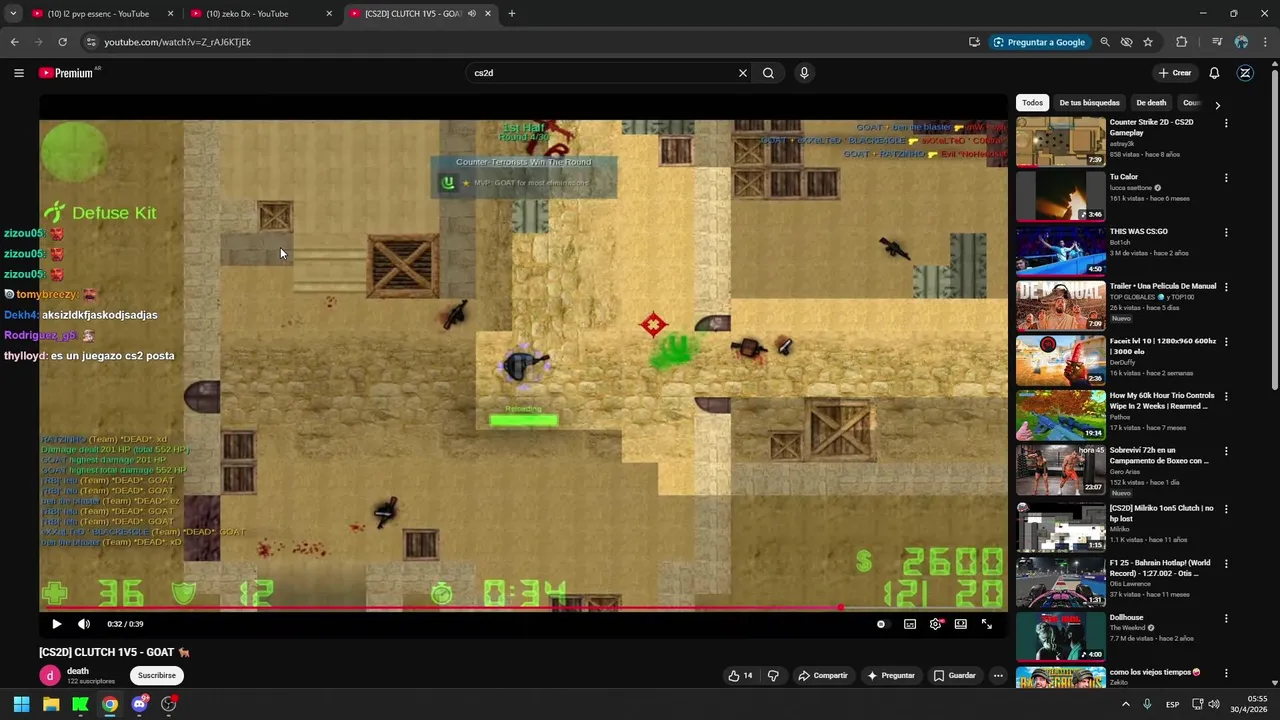The height and width of the screenshot is (720, 1280).
Task: Open options for Tu Calor video
Action: pyautogui.click(x=1226, y=178)
